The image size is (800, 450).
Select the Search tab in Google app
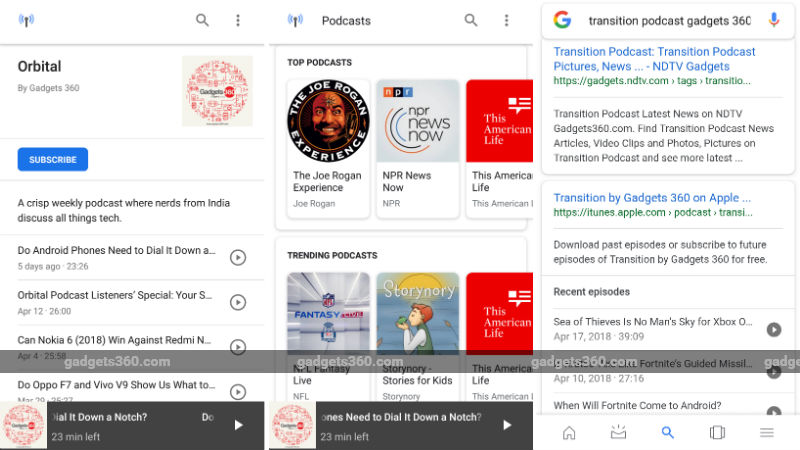667,433
